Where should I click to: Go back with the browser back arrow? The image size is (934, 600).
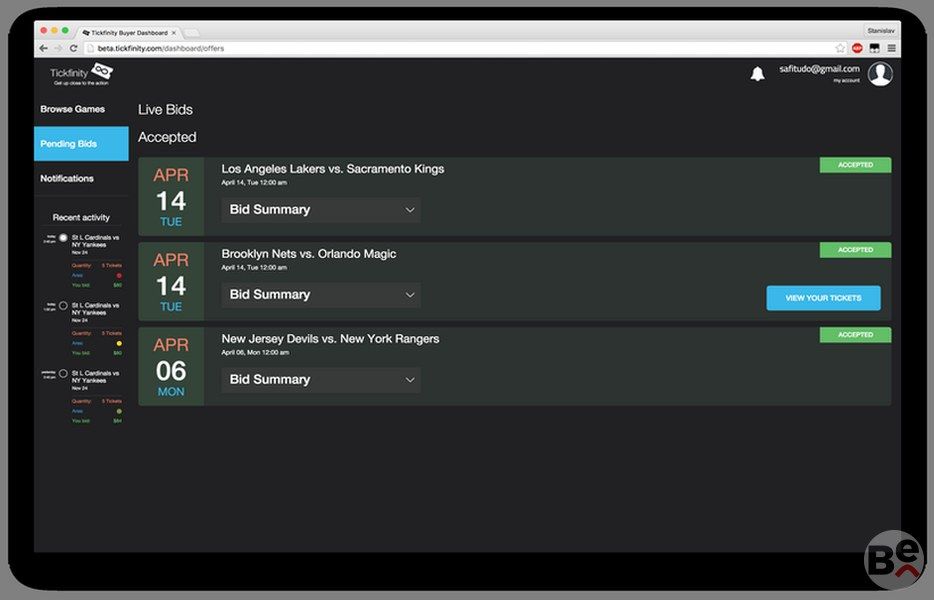(x=43, y=48)
